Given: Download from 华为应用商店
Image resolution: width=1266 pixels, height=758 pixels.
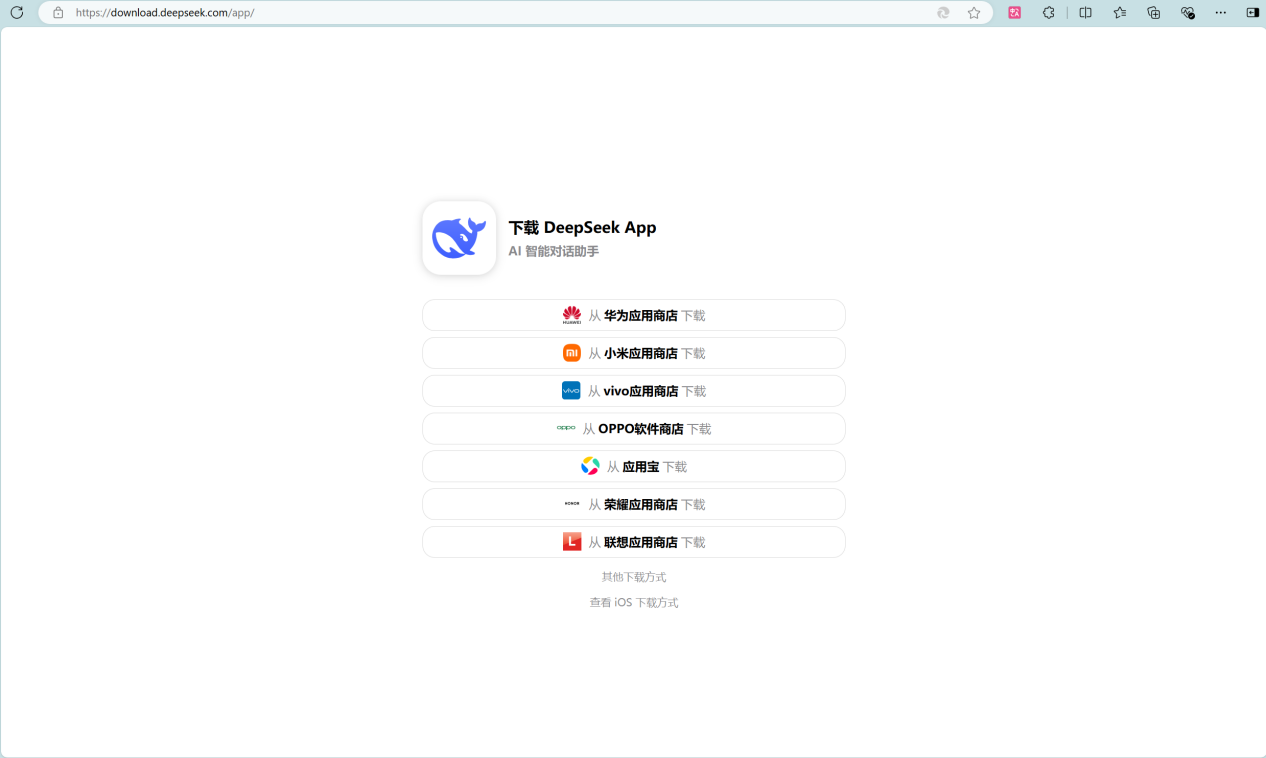Looking at the screenshot, I should pyautogui.click(x=634, y=315).
